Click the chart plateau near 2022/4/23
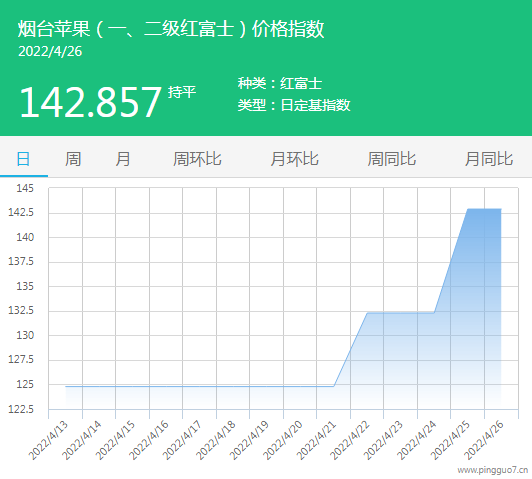Screen dimensions: 532x479 (x=400, y=313)
